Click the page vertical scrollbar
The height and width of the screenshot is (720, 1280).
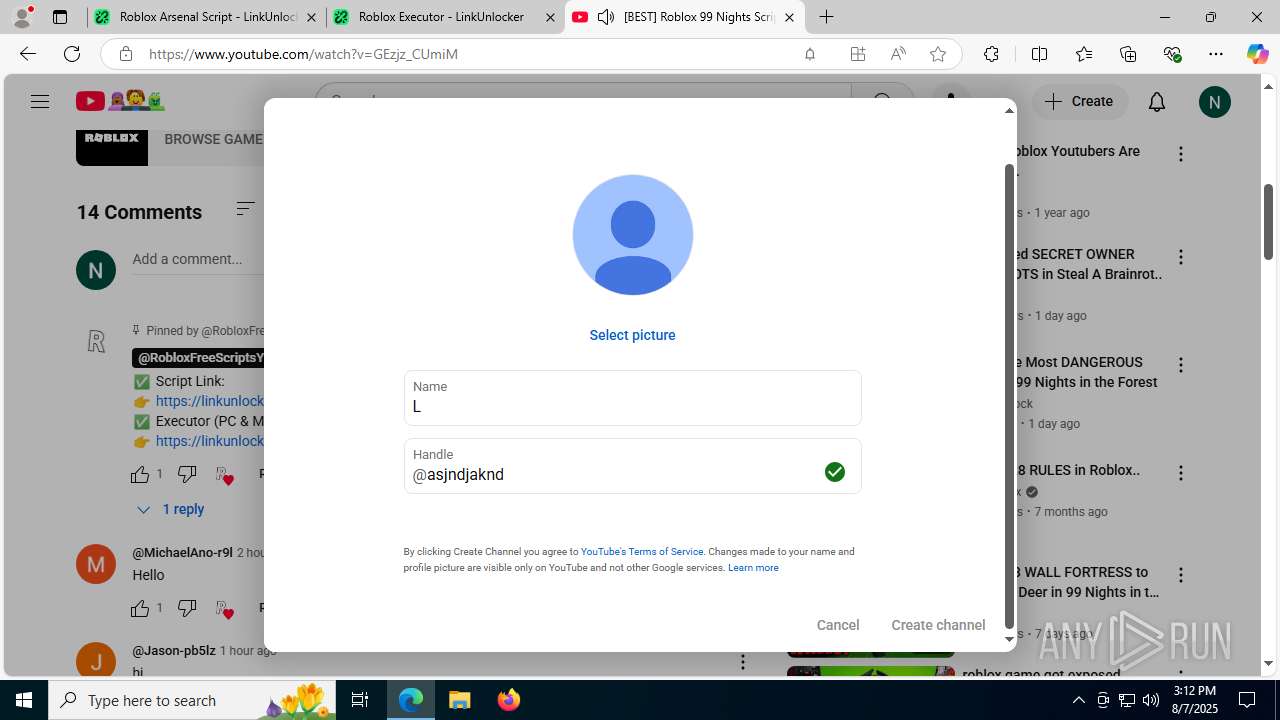(1269, 220)
